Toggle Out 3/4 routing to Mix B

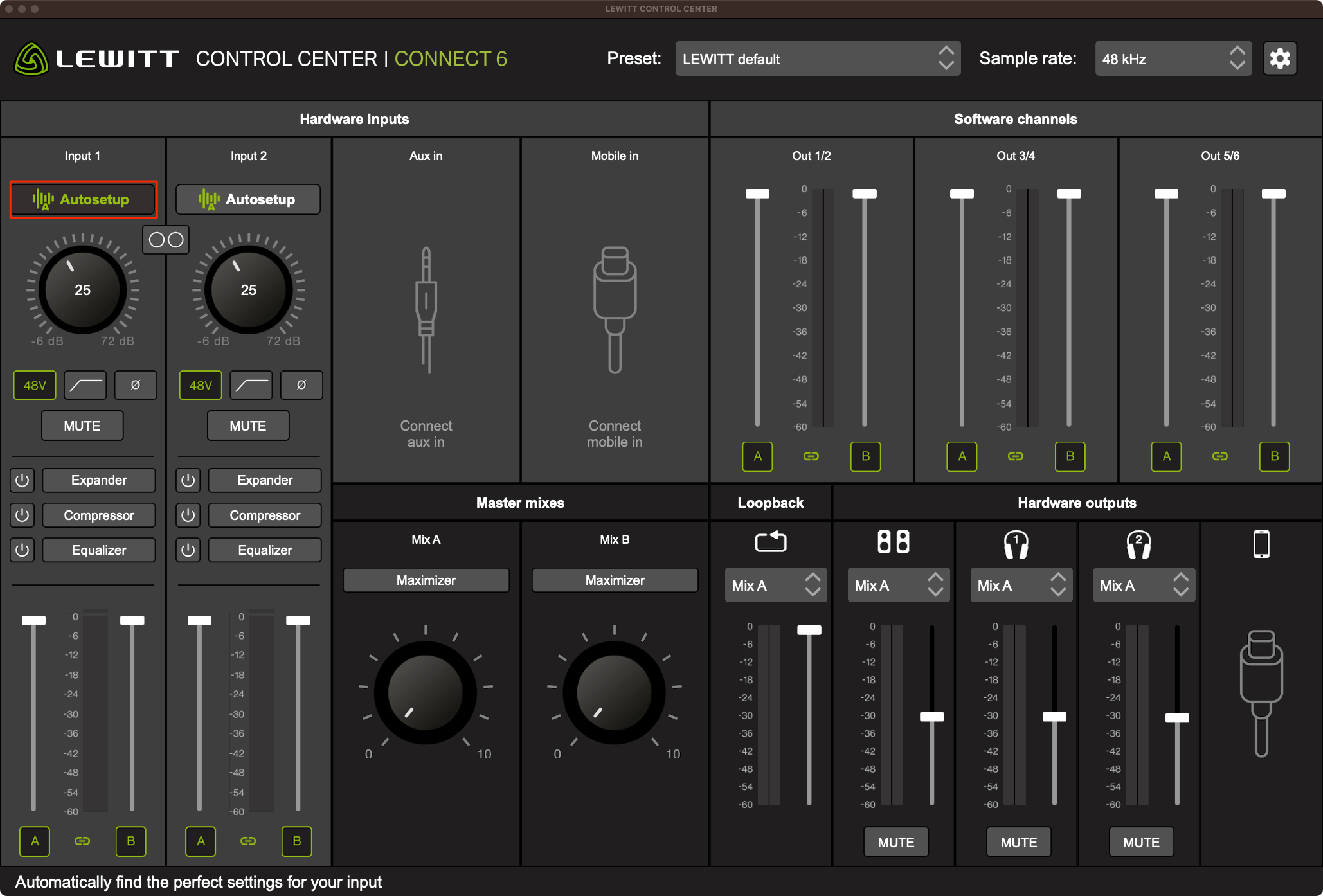[1070, 456]
